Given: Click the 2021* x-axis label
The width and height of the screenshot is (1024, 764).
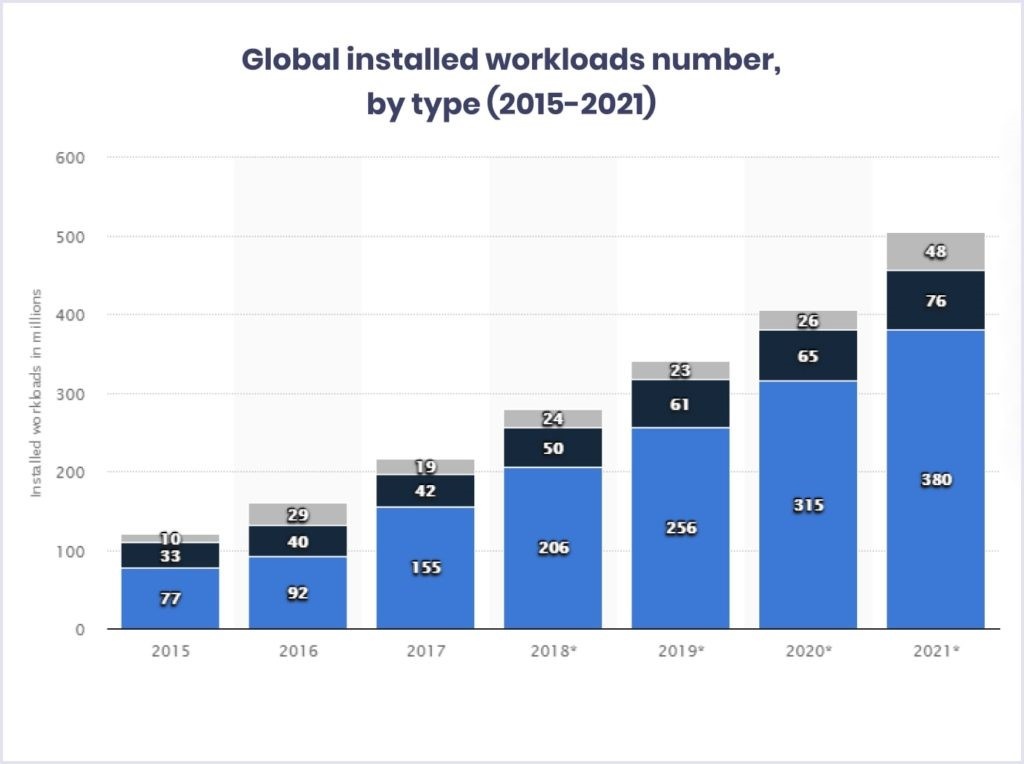Looking at the screenshot, I should pyautogui.click(x=936, y=651).
